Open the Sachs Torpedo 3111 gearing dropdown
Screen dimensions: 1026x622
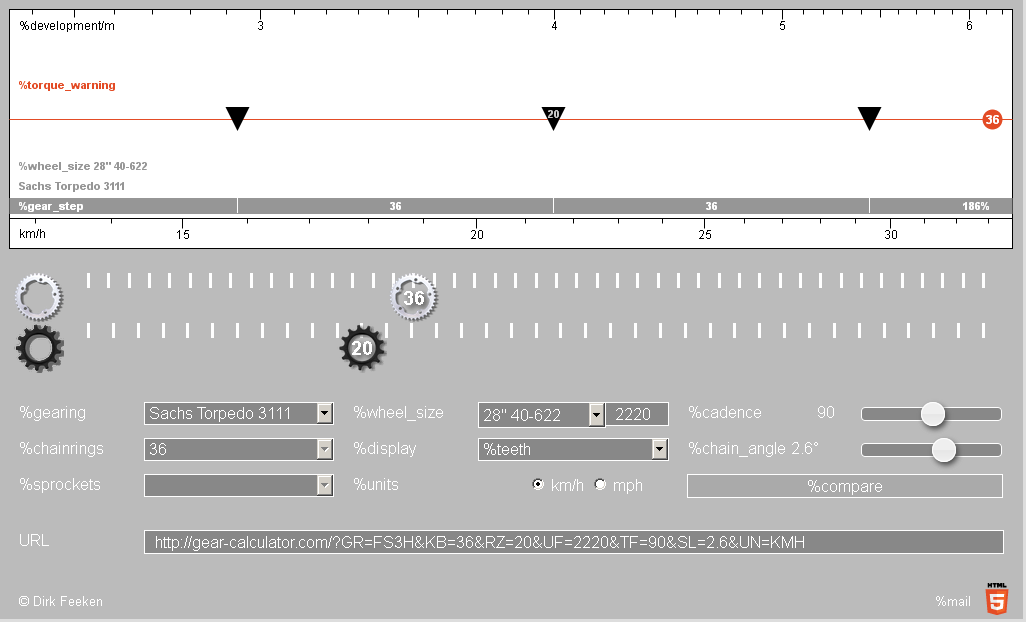coord(238,413)
